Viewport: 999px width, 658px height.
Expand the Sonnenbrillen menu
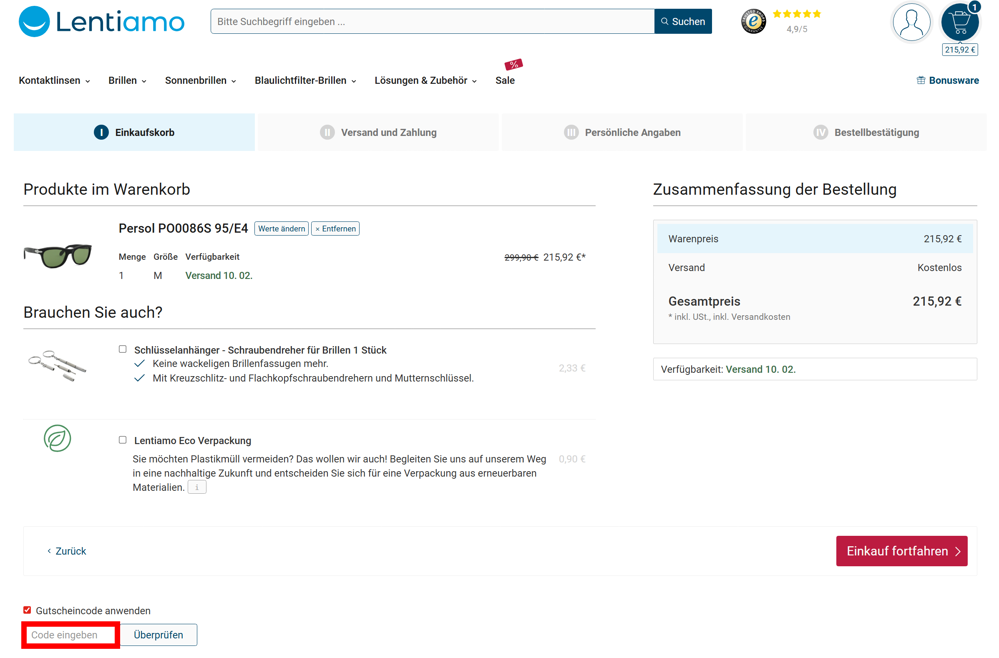point(201,80)
